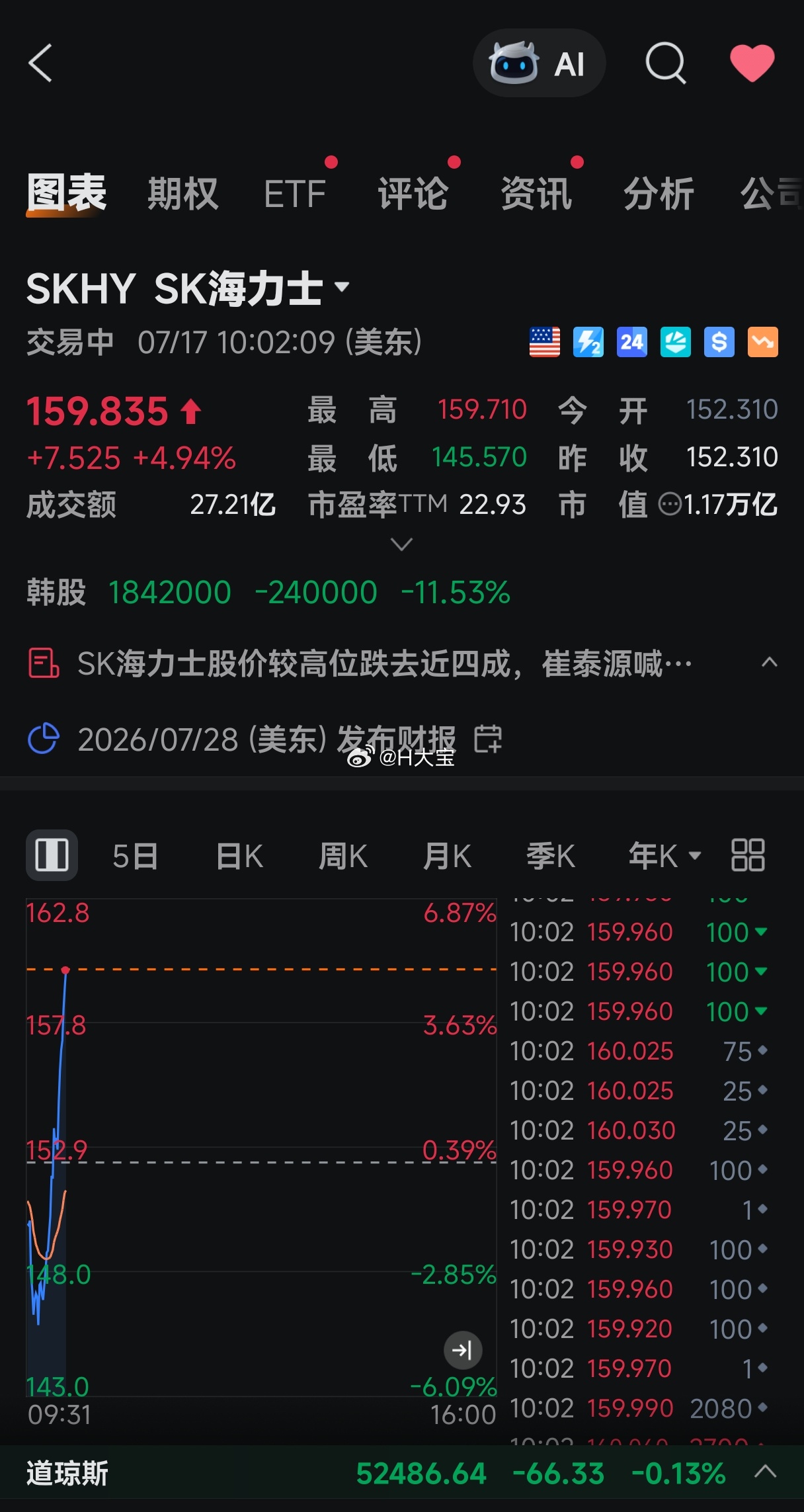Open the 韩股 1842000 quote row
The image size is (804, 1512).
[x=268, y=592]
